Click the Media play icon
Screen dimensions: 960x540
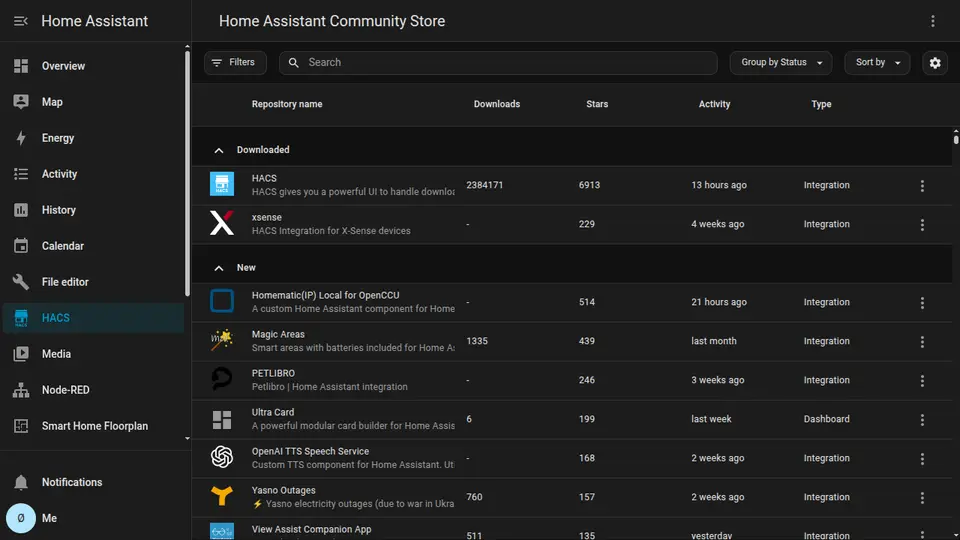click(x=21, y=354)
